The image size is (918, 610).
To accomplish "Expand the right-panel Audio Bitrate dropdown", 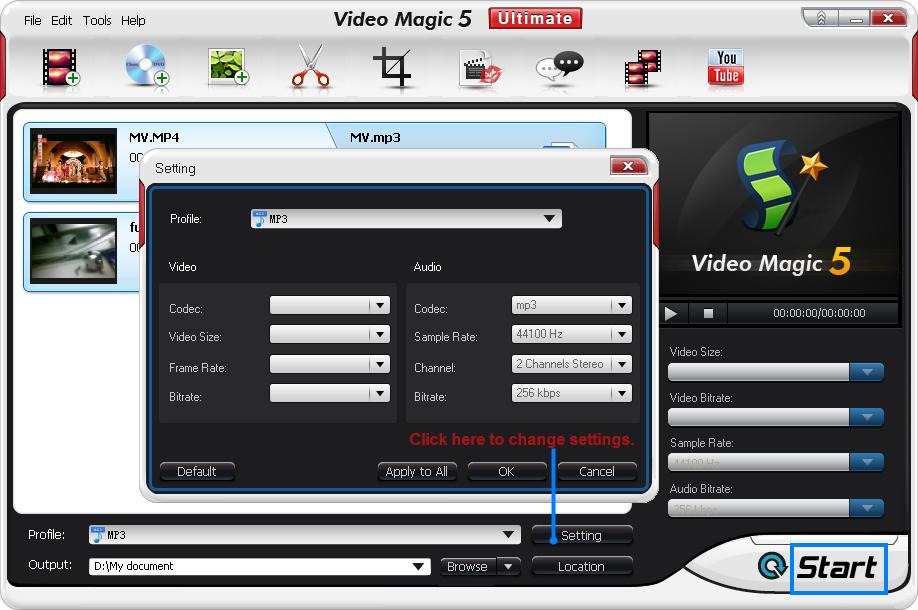I will (866, 508).
